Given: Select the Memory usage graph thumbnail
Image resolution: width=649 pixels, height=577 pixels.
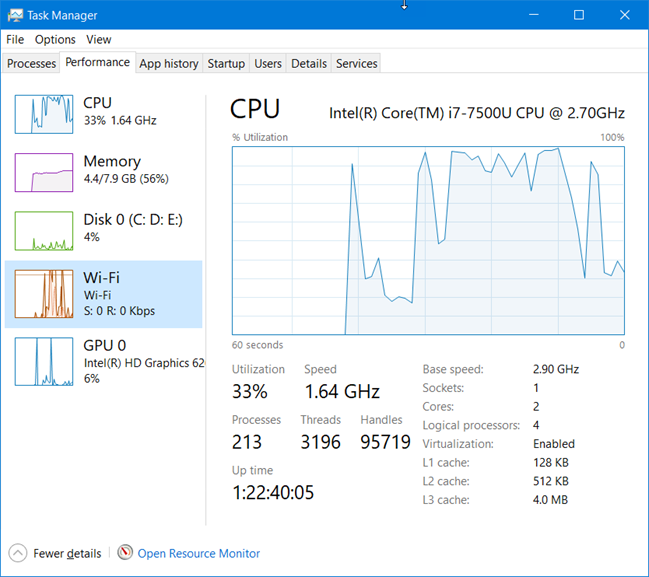Looking at the screenshot, I should click(44, 173).
